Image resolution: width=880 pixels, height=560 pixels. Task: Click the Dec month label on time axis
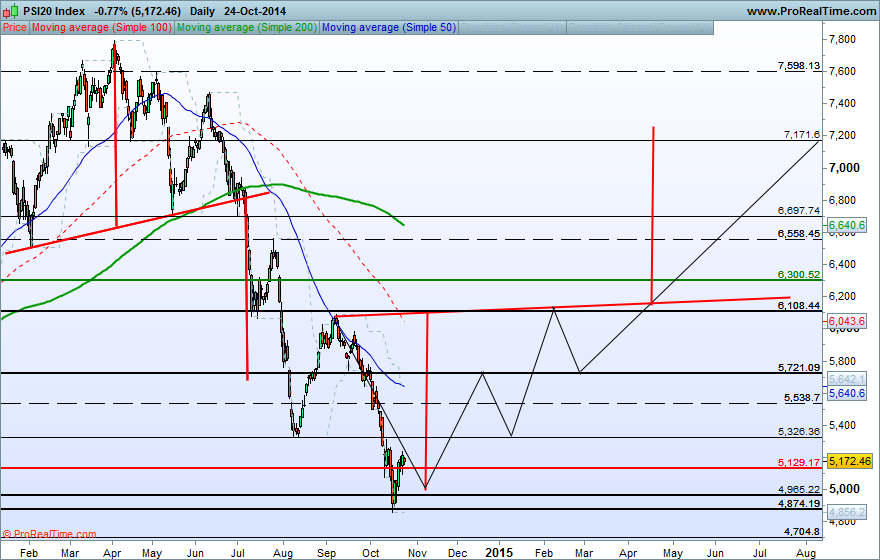pos(457,553)
